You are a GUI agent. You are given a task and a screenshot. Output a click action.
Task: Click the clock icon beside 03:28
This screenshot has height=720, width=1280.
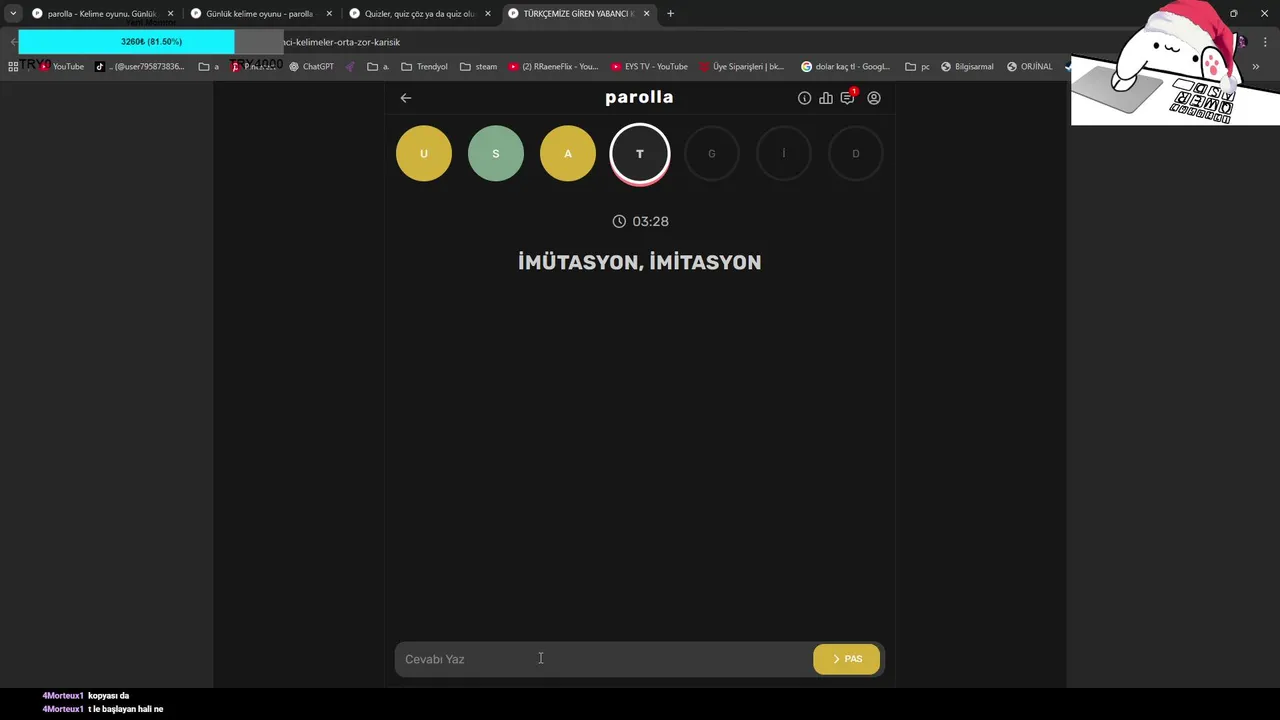point(619,221)
